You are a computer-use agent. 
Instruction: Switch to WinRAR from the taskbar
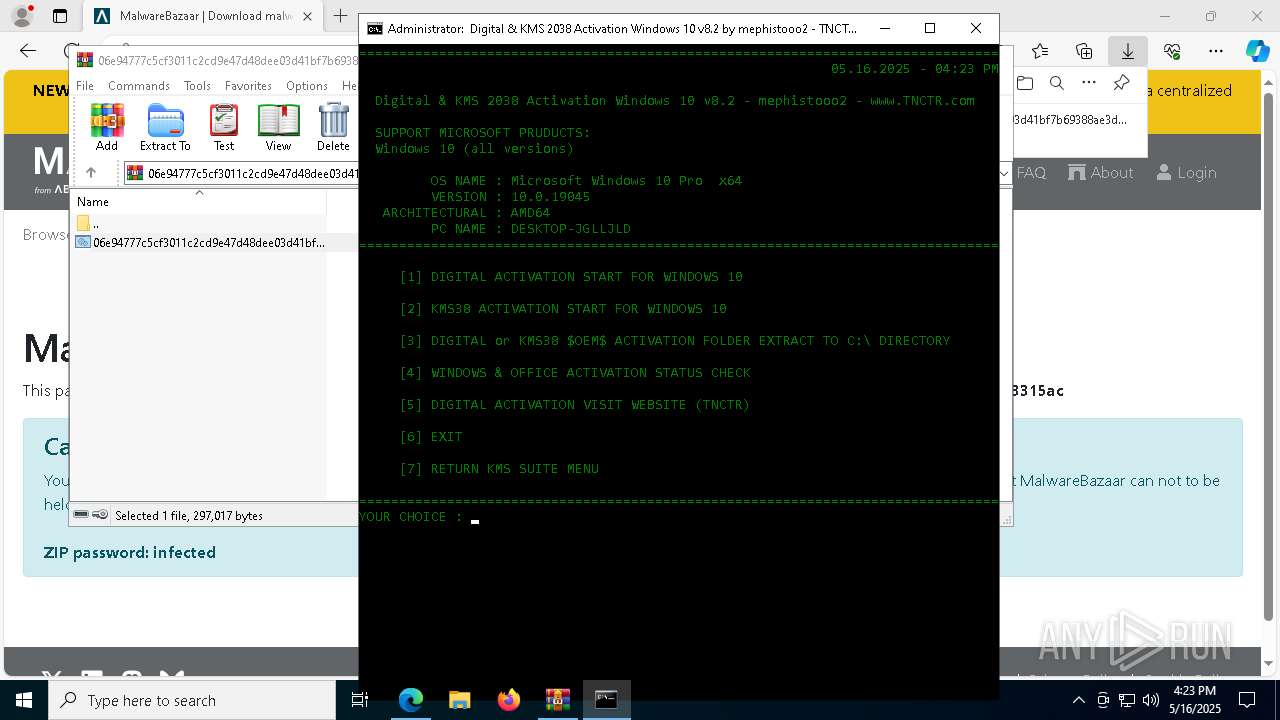point(557,700)
